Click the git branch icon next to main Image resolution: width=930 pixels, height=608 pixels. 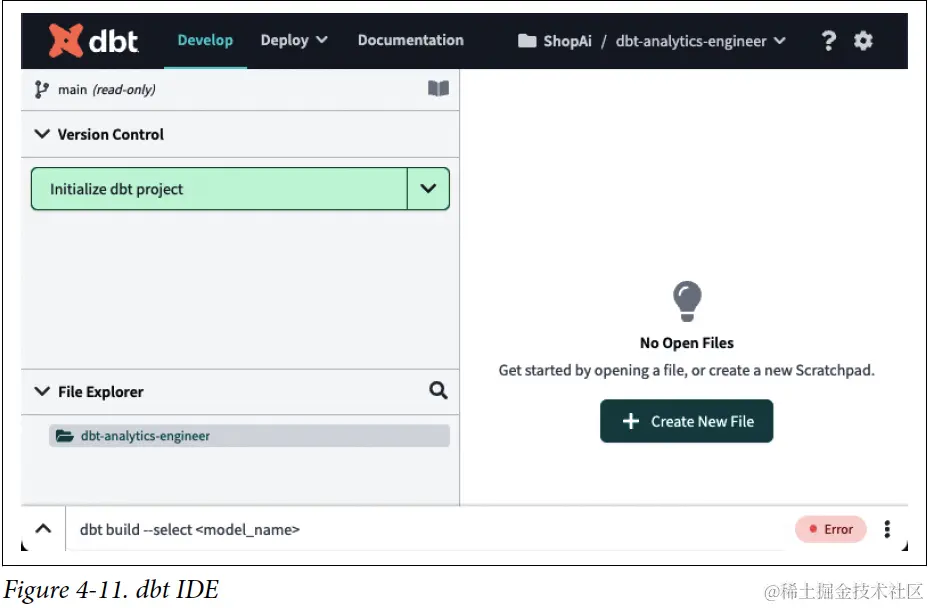tap(41, 90)
